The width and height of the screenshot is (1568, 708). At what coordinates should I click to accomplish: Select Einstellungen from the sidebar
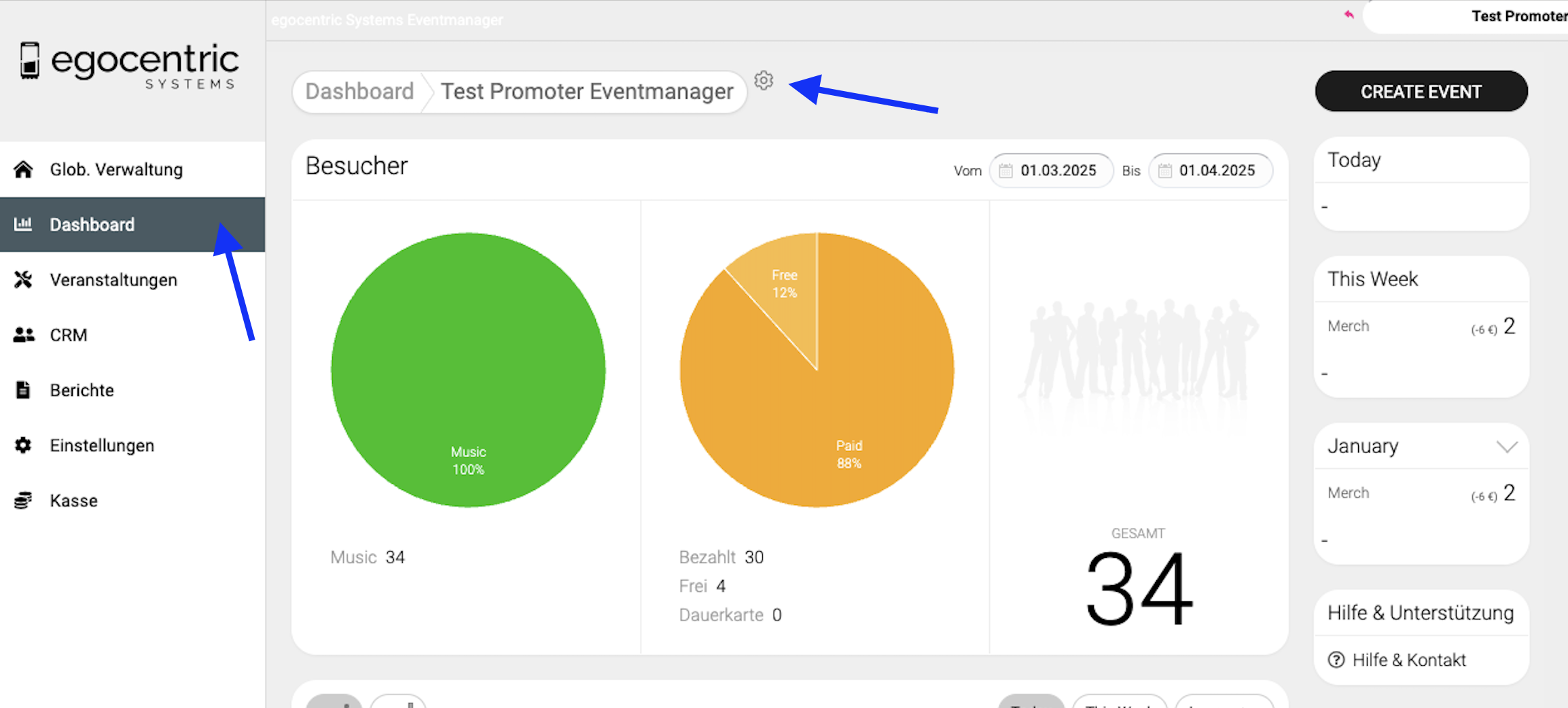[102, 446]
